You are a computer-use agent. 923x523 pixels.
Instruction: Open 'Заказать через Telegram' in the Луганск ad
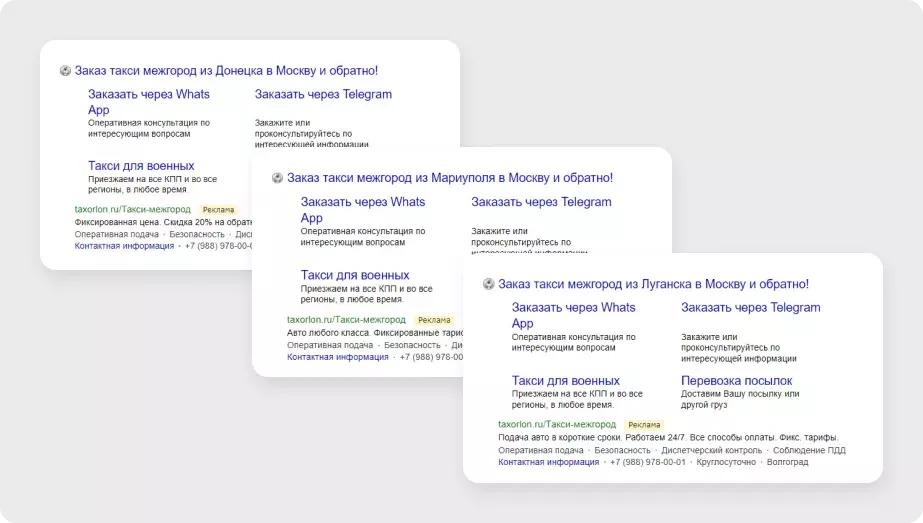click(751, 307)
